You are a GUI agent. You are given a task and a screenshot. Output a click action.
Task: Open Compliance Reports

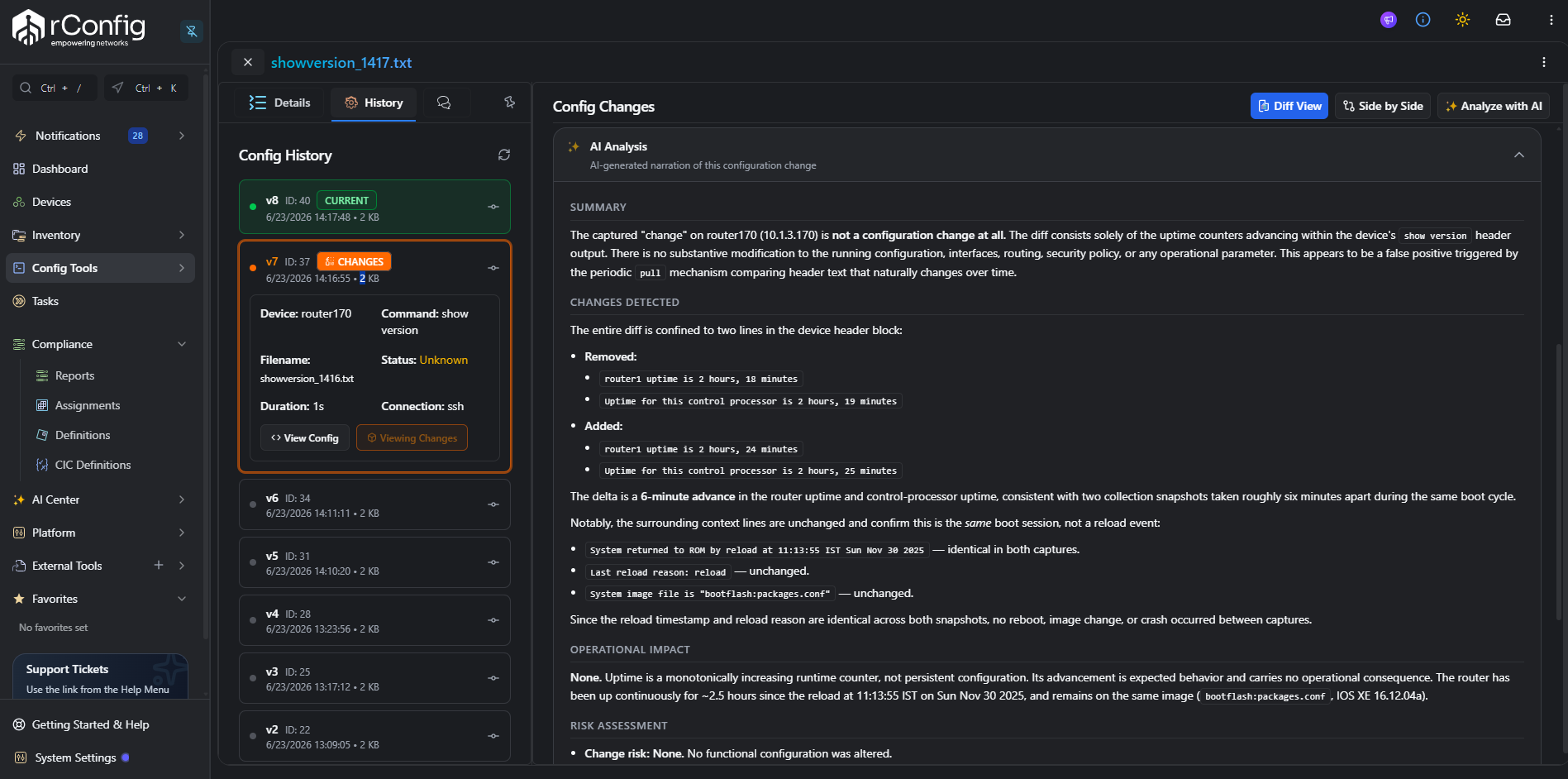(74, 375)
